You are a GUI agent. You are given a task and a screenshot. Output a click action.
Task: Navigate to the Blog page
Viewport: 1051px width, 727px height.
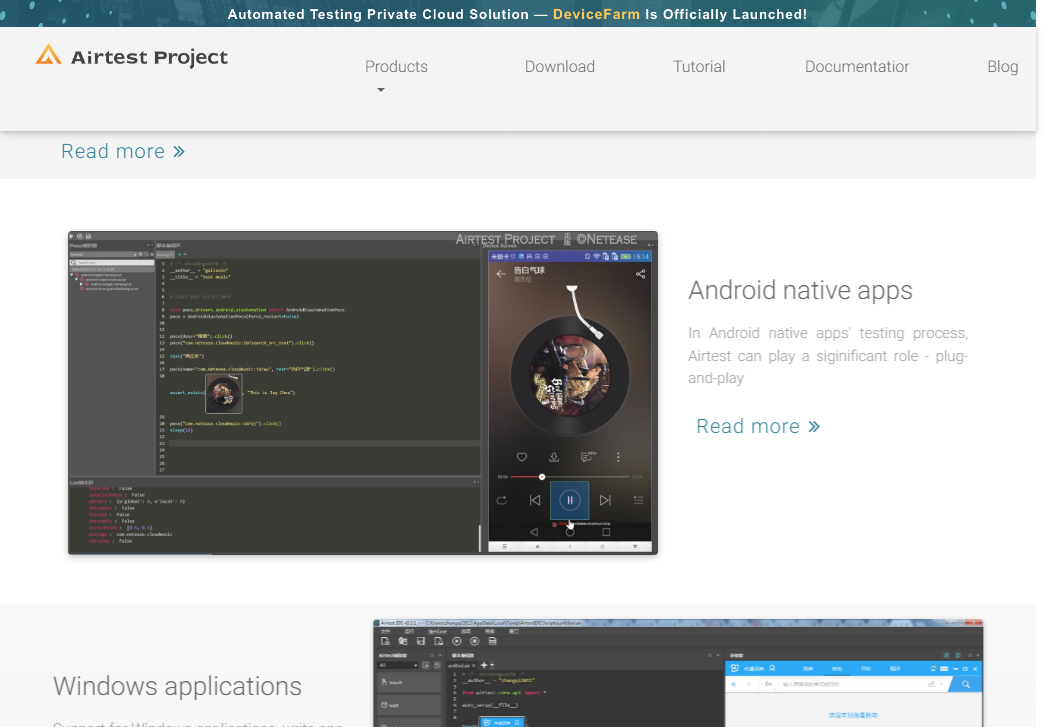[1002, 66]
